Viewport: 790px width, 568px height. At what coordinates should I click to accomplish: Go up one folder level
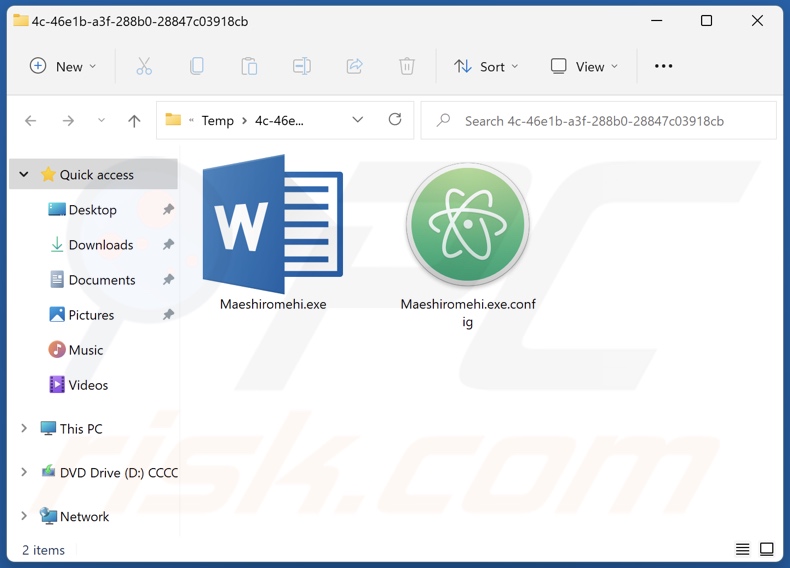[134, 120]
